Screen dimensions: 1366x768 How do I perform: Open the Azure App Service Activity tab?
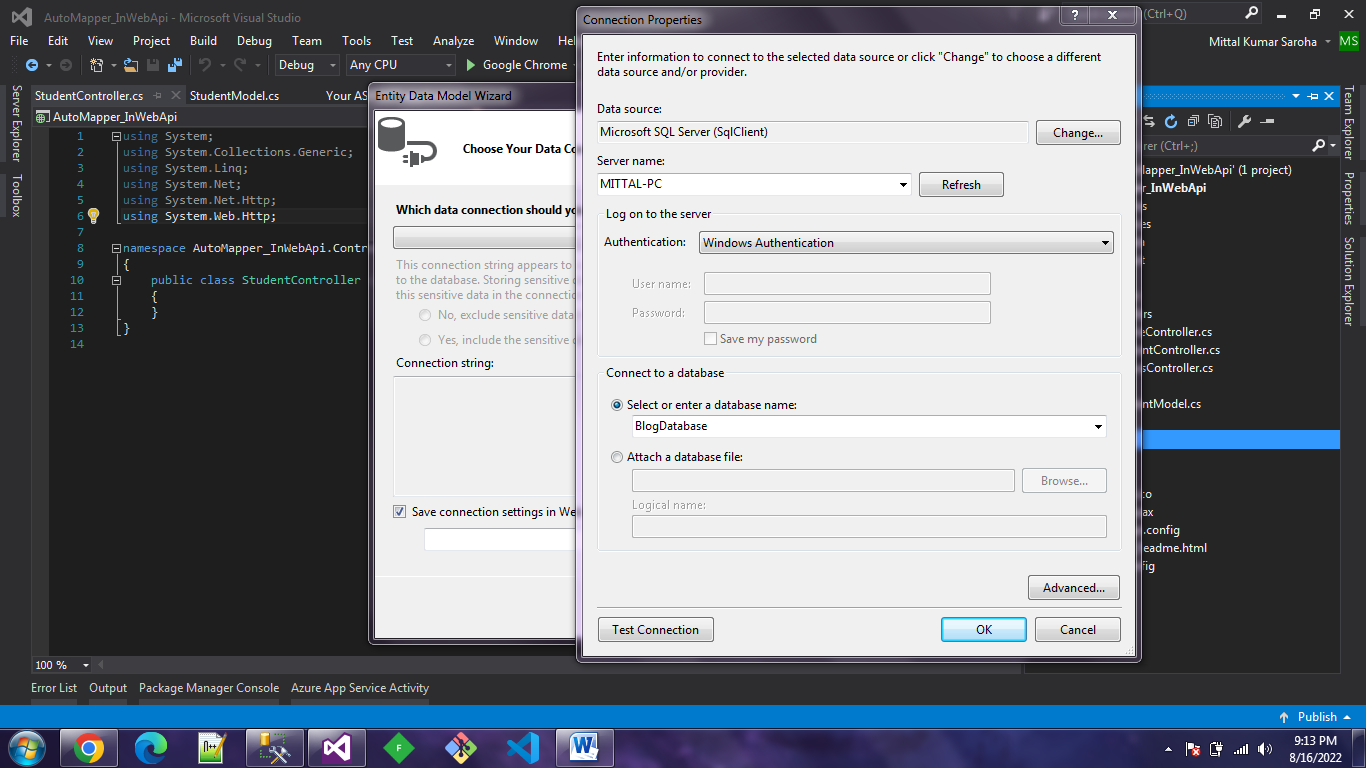[360, 688]
